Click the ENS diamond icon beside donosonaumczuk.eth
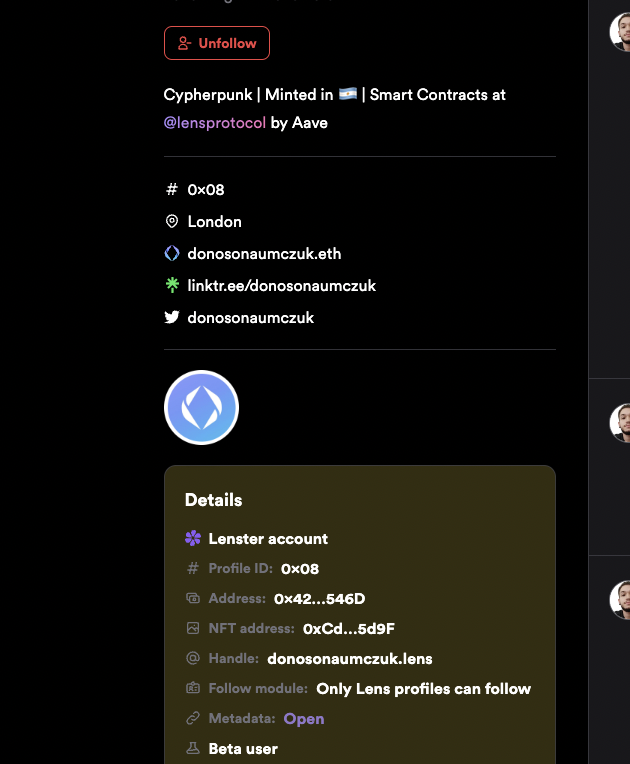630x764 pixels. tap(172, 253)
